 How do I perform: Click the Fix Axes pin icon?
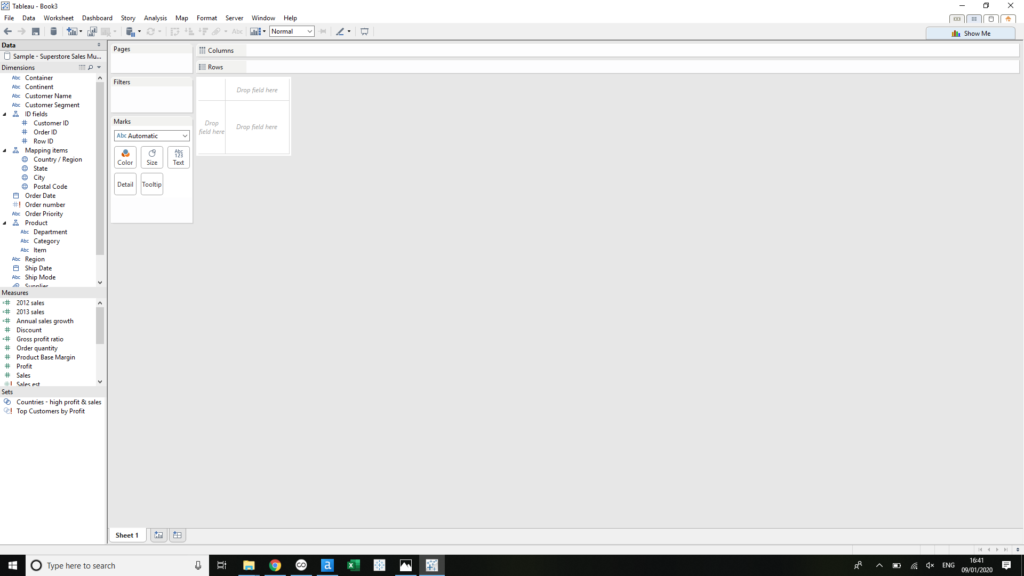(323, 31)
